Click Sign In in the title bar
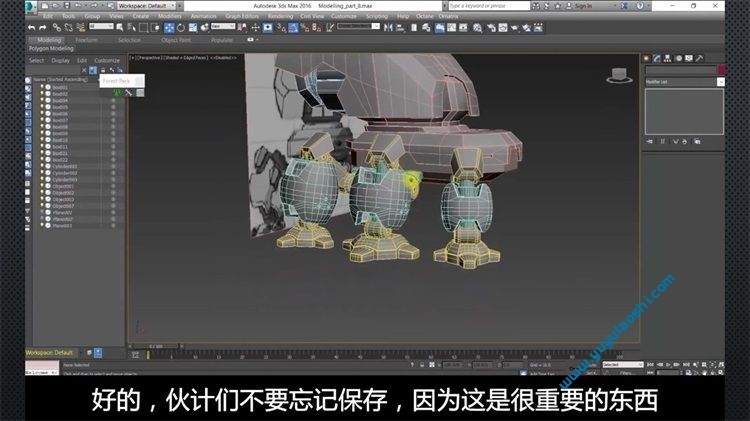The width and height of the screenshot is (750, 421). tap(583, 6)
